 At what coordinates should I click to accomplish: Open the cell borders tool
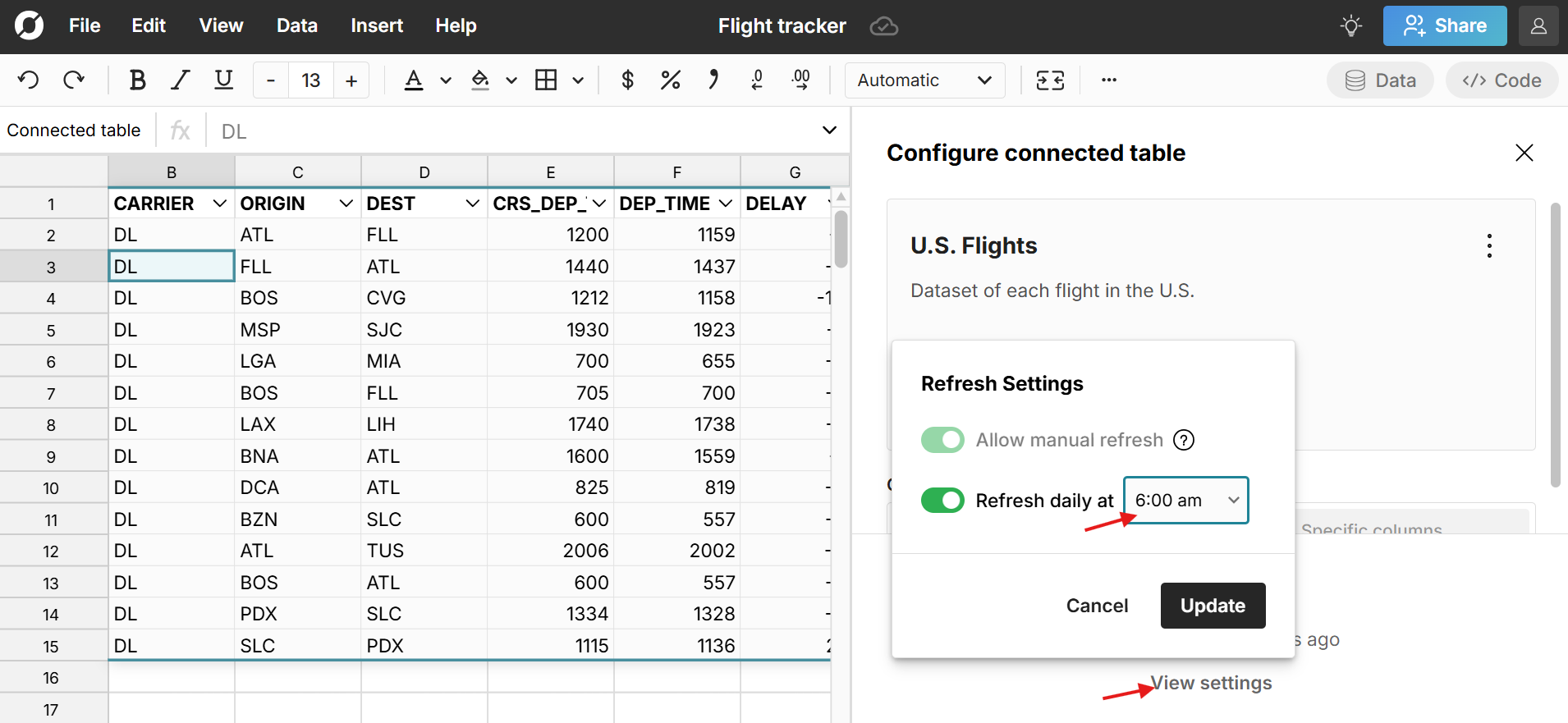(546, 80)
